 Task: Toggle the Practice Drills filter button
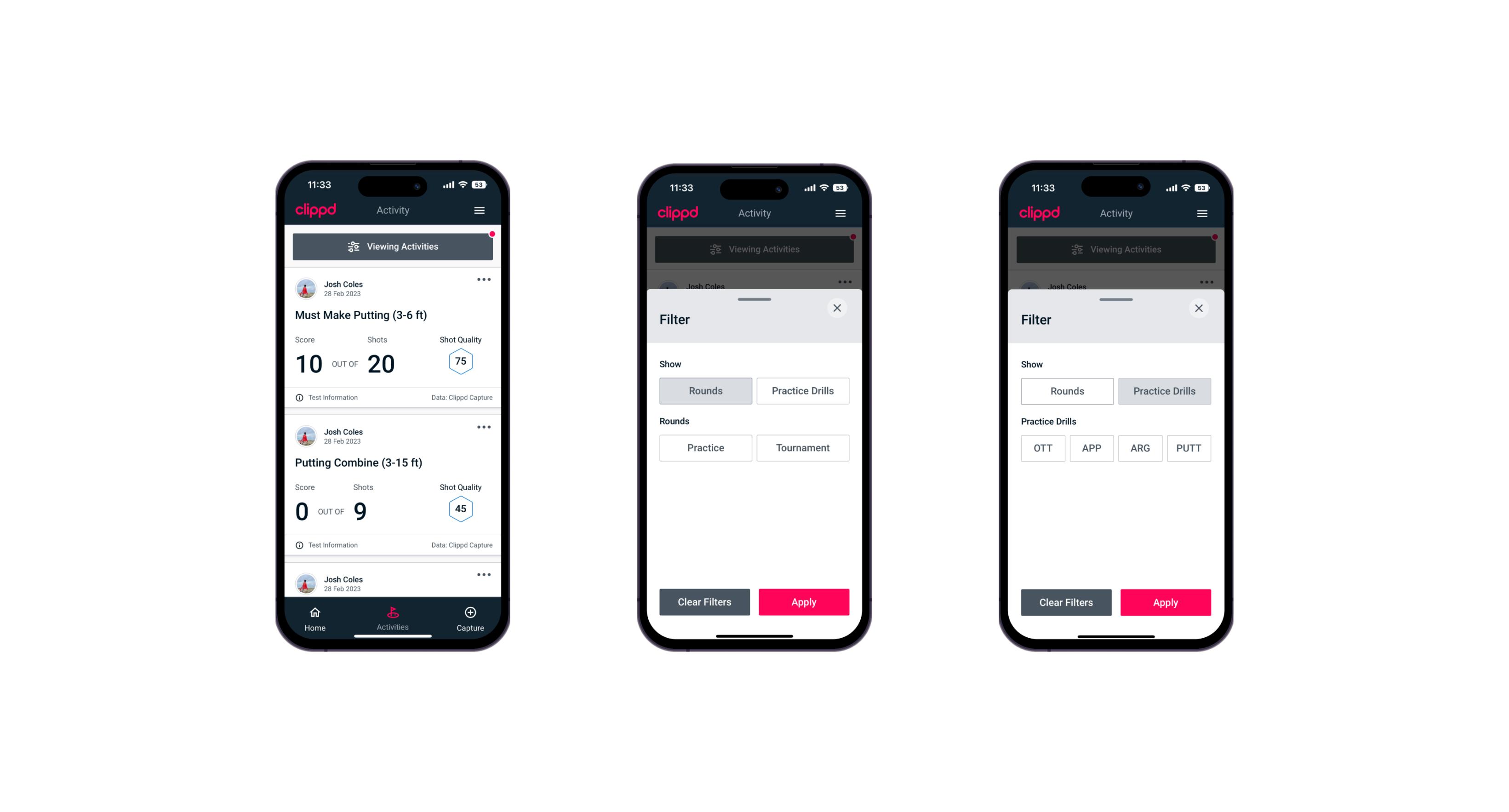(x=802, y=391)
